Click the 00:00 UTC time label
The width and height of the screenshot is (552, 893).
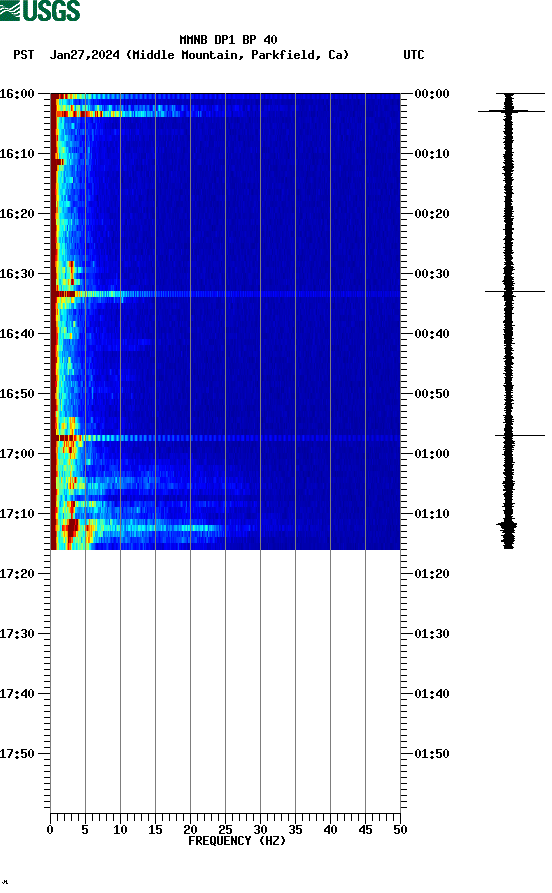(x=432, y=93)
